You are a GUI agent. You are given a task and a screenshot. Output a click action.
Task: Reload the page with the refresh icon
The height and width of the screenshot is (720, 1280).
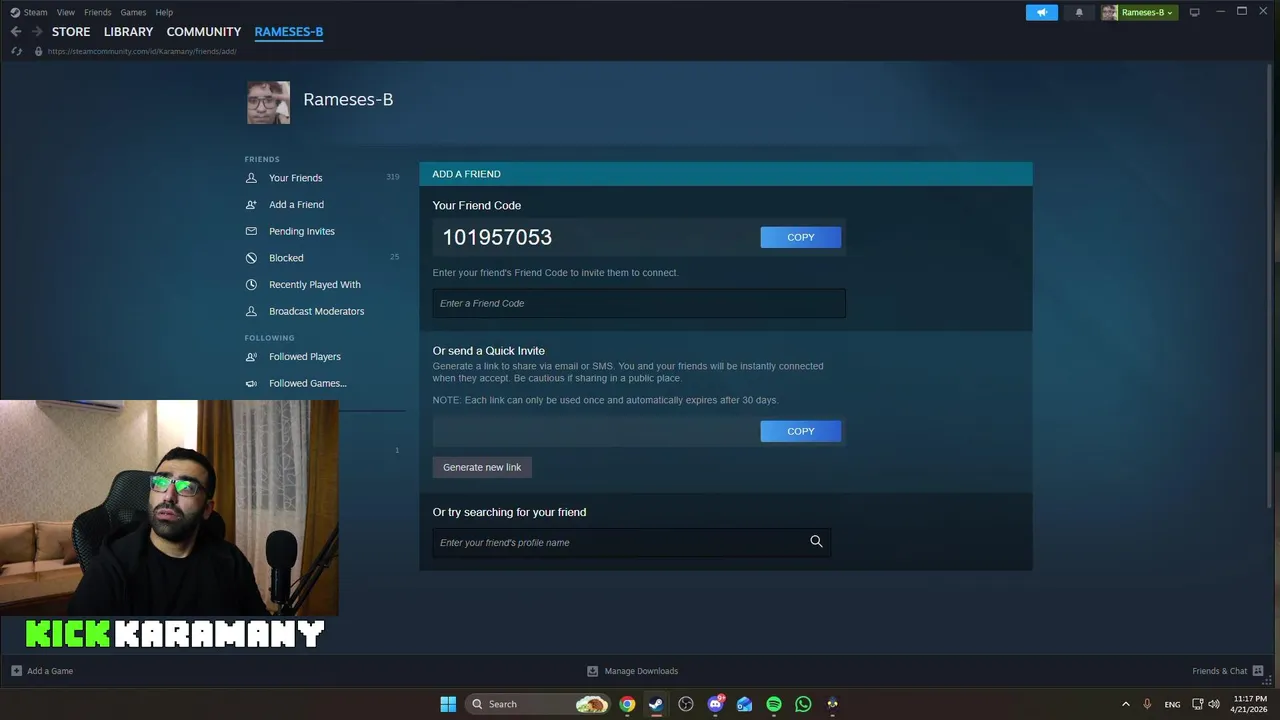click(x=16, y=51)
